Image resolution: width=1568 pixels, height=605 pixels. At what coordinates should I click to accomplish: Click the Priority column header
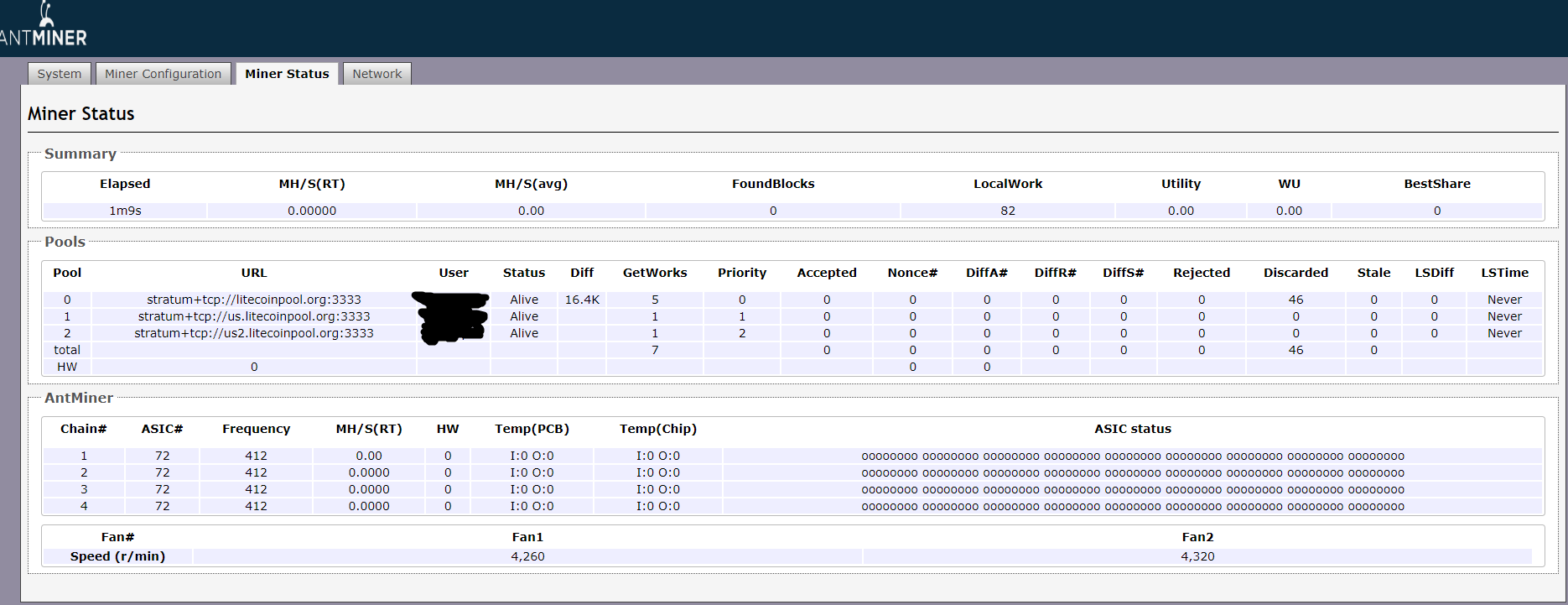742,273
